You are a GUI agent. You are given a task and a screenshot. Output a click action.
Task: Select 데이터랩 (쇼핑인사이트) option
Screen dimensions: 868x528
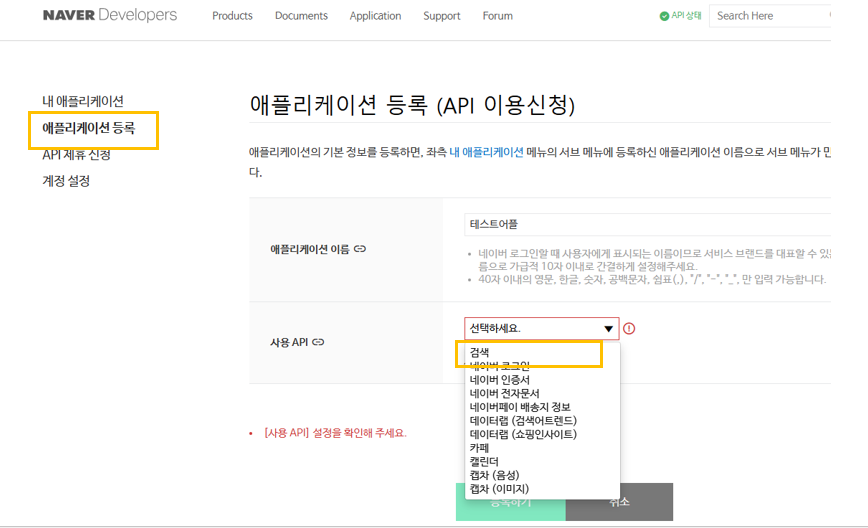[x=542, y=434]
